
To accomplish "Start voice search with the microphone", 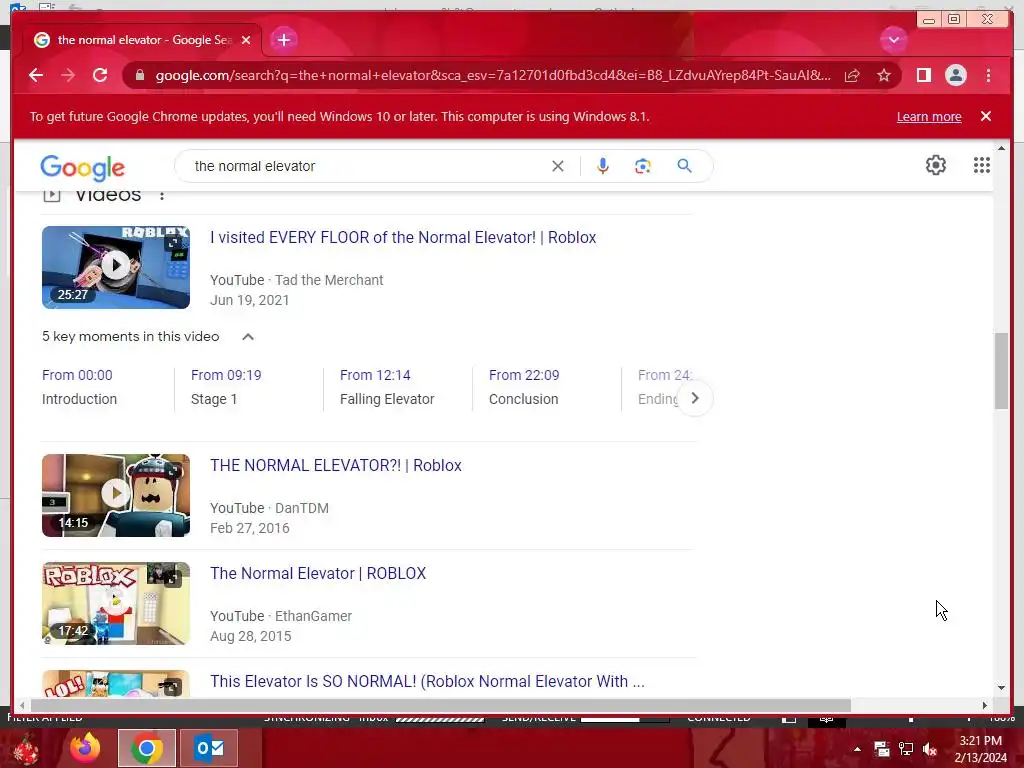I will [x=602, y=166].
